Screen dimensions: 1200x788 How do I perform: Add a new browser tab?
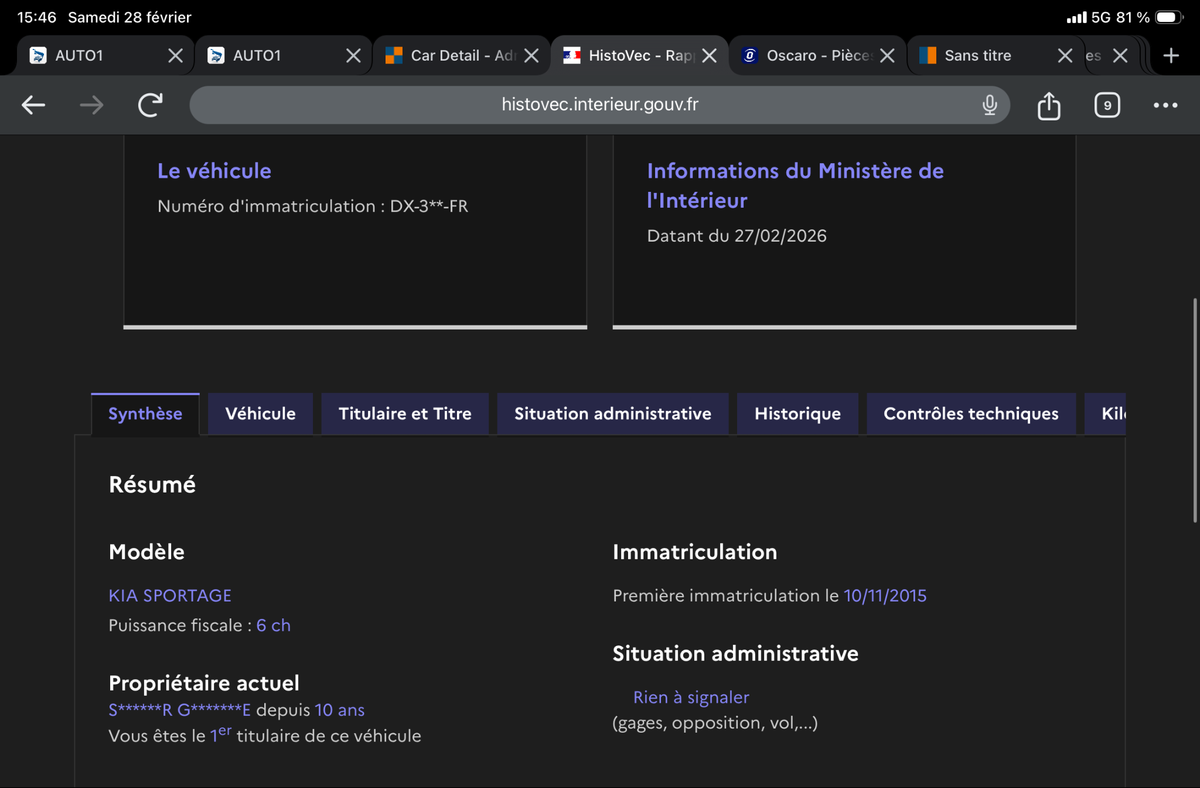coord(1171,56)
